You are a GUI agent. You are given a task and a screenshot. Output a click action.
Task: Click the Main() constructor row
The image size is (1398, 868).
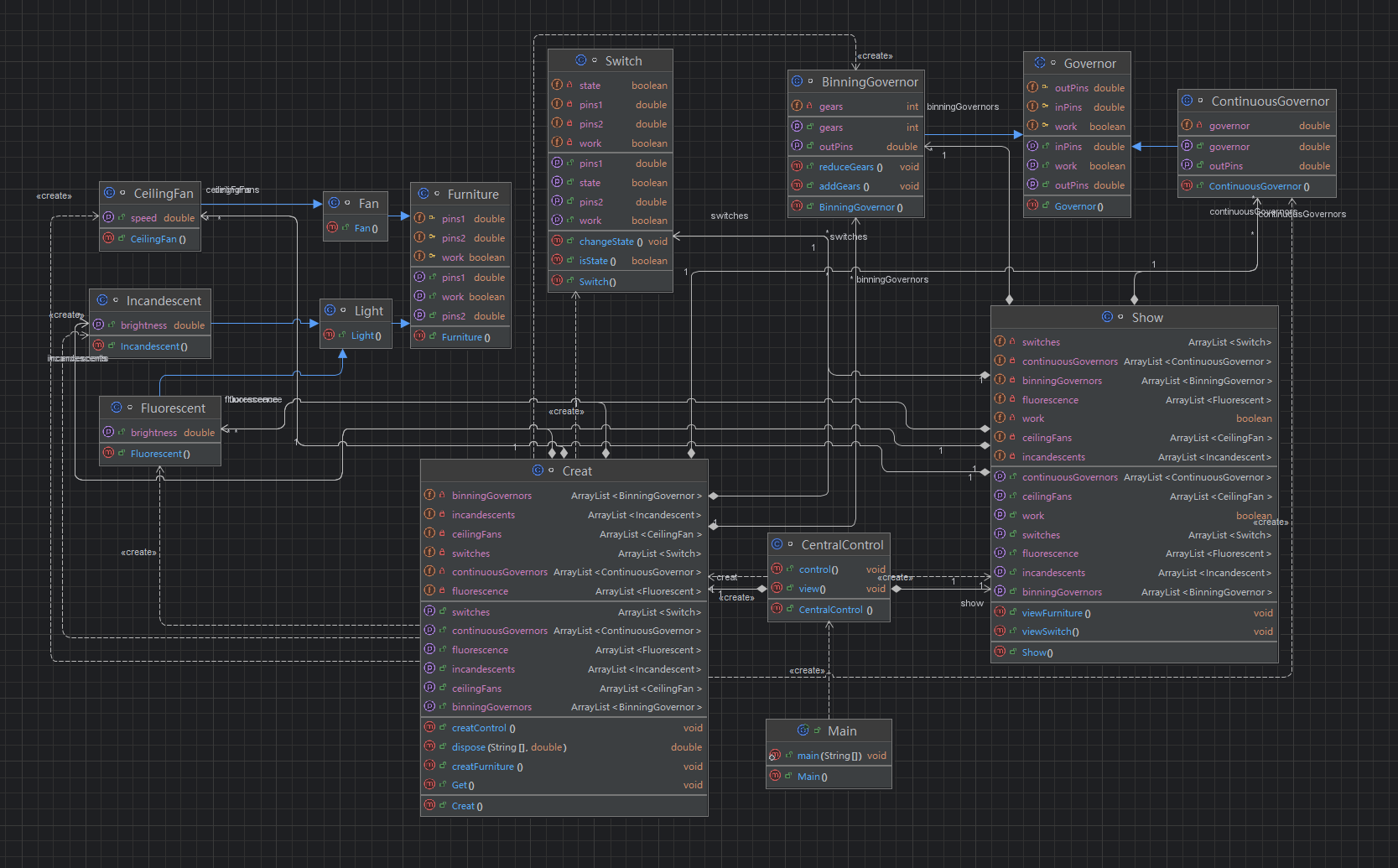[829, 777]
